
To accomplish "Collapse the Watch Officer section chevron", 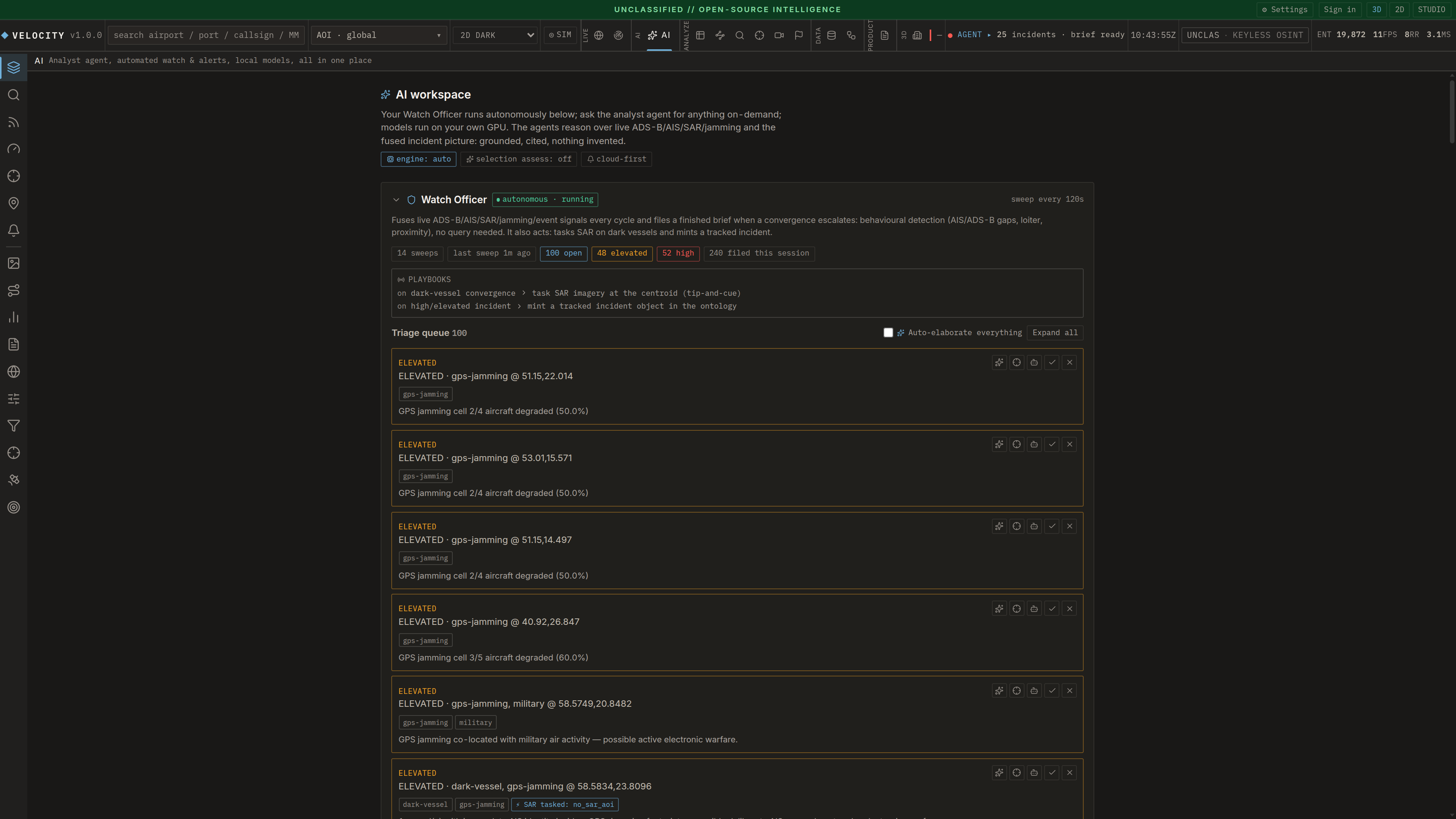I will pyautogui.click(x=396, y=200).
